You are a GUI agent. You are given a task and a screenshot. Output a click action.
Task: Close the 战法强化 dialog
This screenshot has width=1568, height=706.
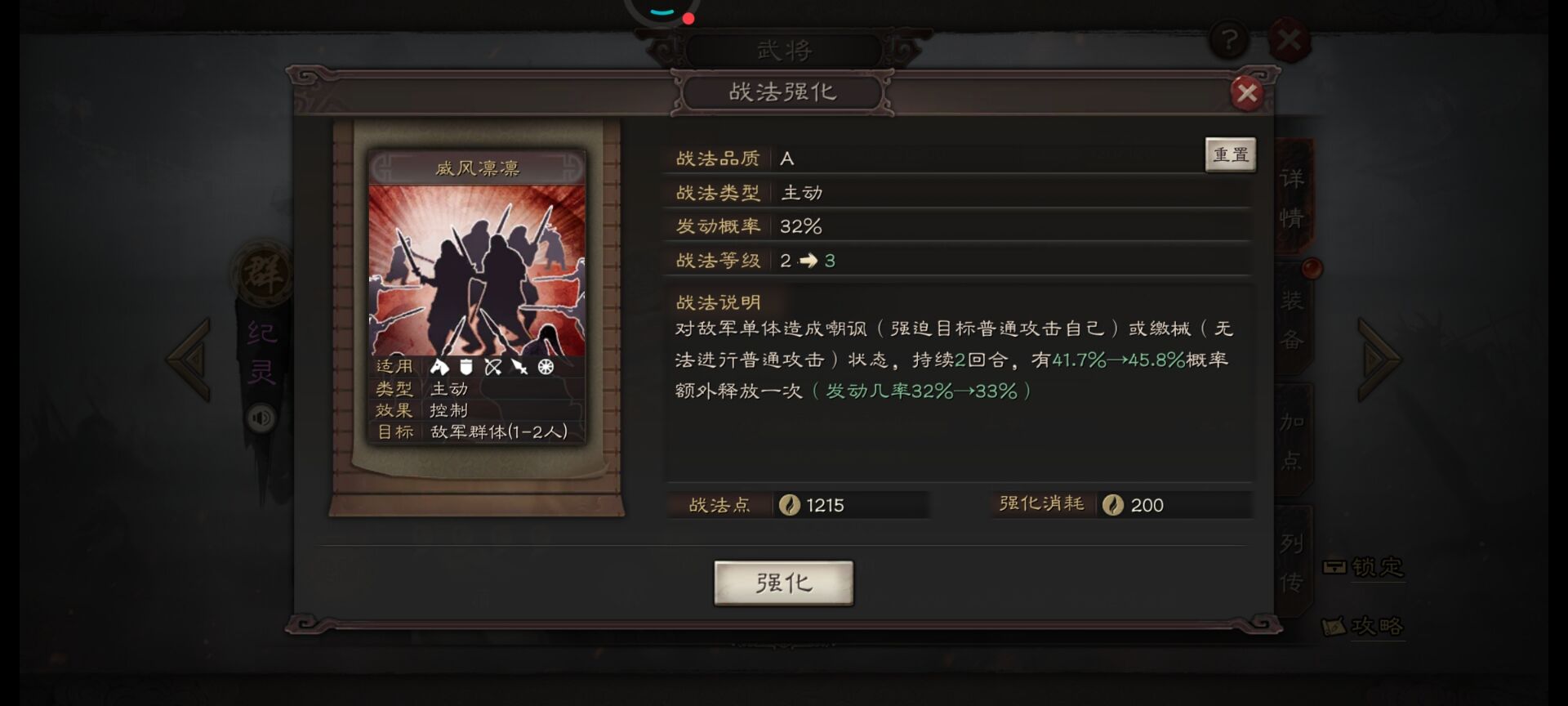(x=1246, y=93)
